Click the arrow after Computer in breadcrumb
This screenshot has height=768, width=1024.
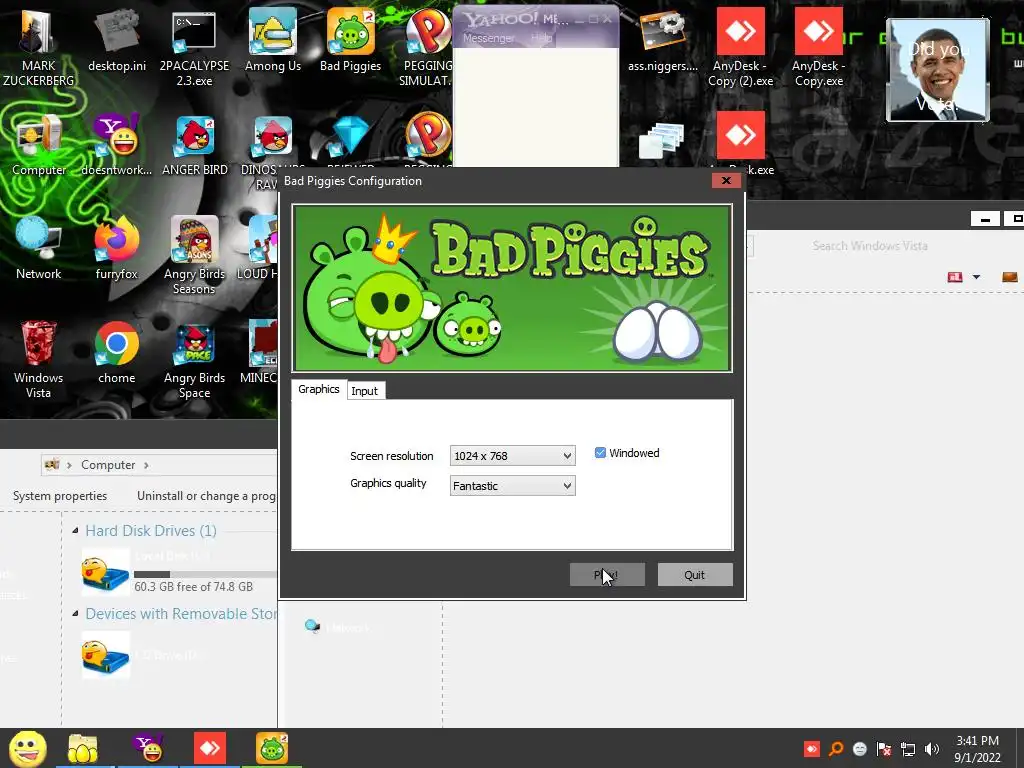[x=146, y=465]
